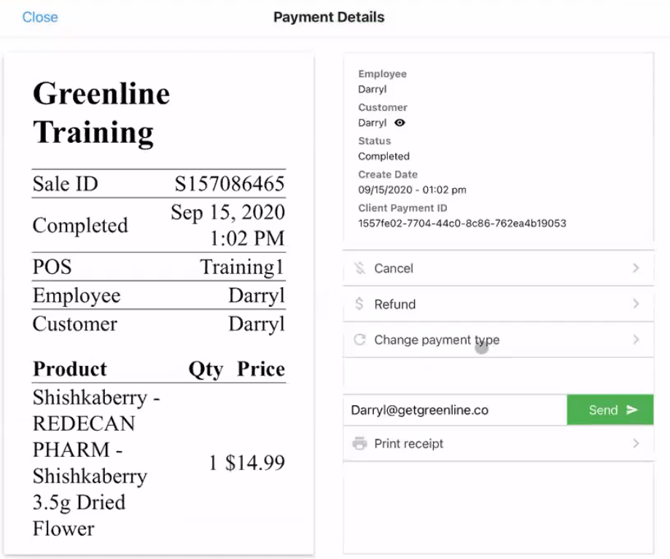Choose the Refund option label

[395, 304]
